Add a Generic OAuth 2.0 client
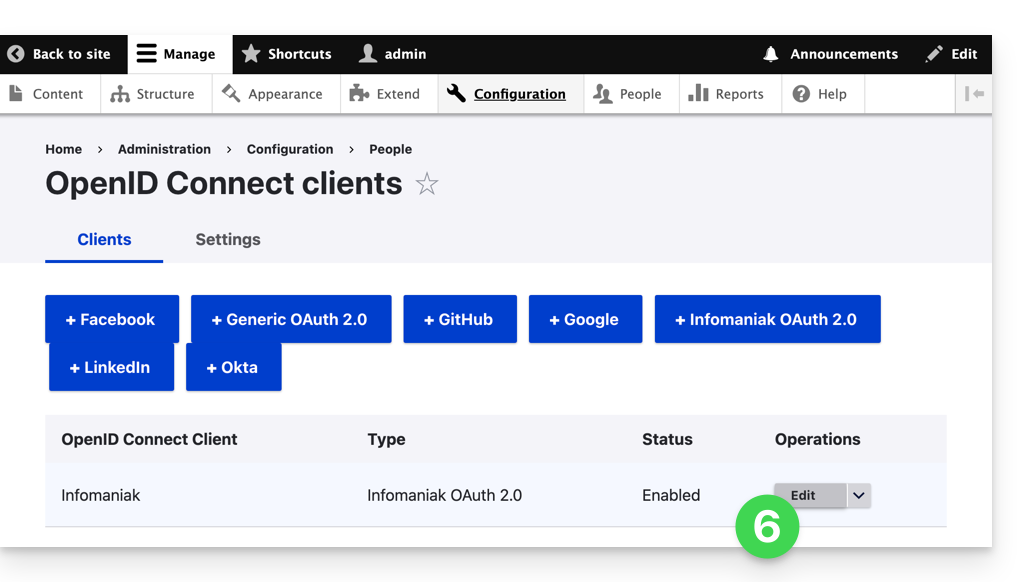This screenshot has height=582, width=1027. pyautogui.click(x=291, y=319)
